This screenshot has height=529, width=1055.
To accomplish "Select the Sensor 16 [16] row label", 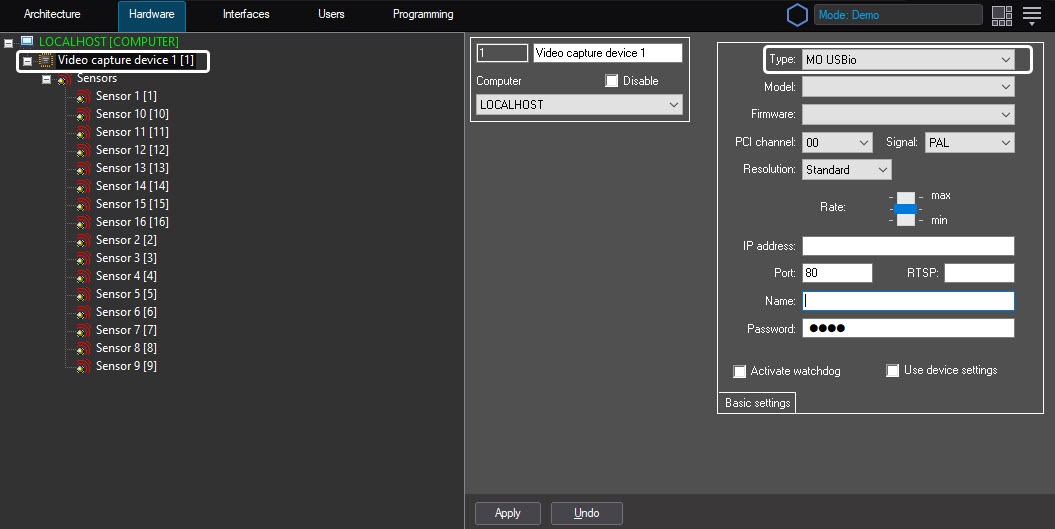I will point(132,222).
